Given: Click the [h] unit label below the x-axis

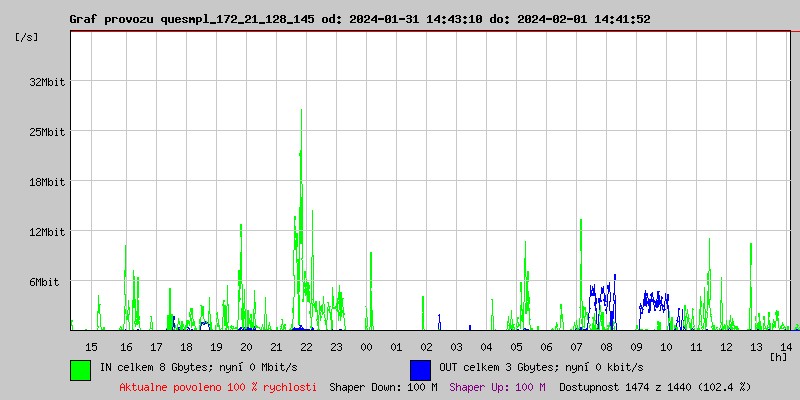Looking at the screenshot, I should pos(779,356).
